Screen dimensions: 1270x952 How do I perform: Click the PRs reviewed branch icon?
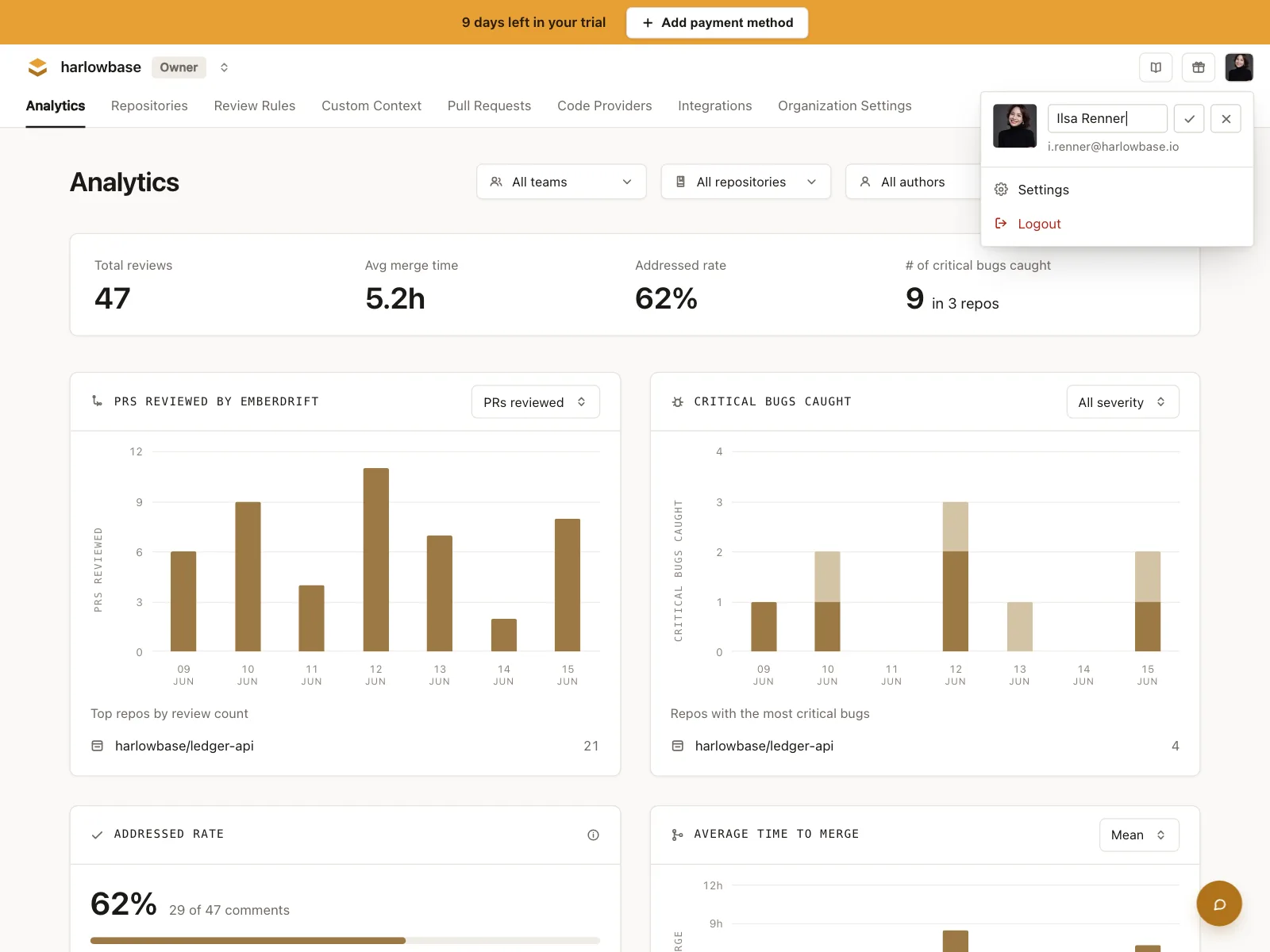98,401
